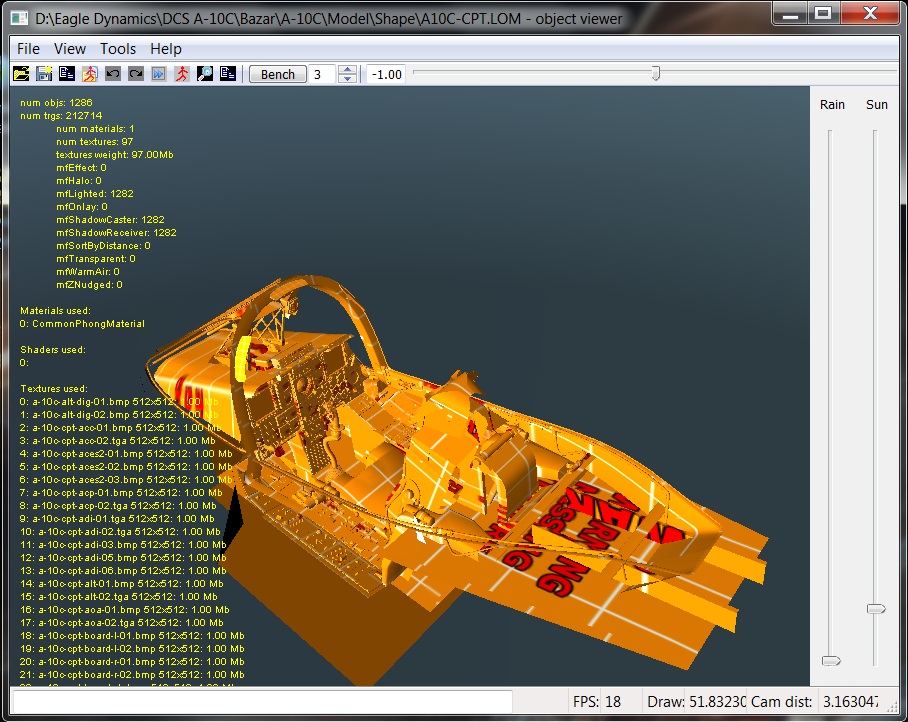Click texture row "20: a-10c-cpt-board-r-01.bmp"
The width and height of the screenshot is (908, 722).
click(132, 662)
